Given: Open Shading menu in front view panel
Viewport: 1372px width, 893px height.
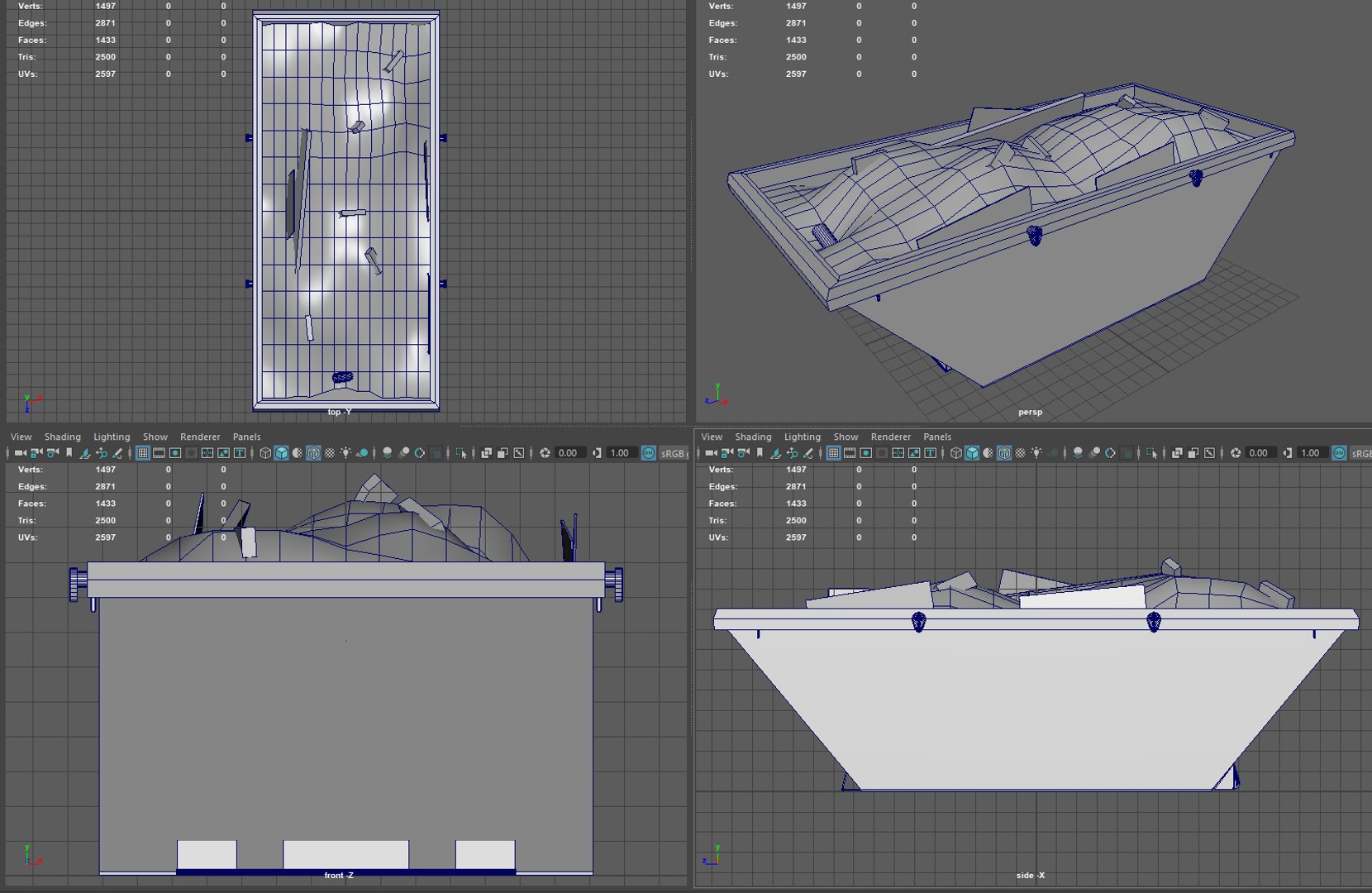Looking at the screenshot, I should pos(63,437).
